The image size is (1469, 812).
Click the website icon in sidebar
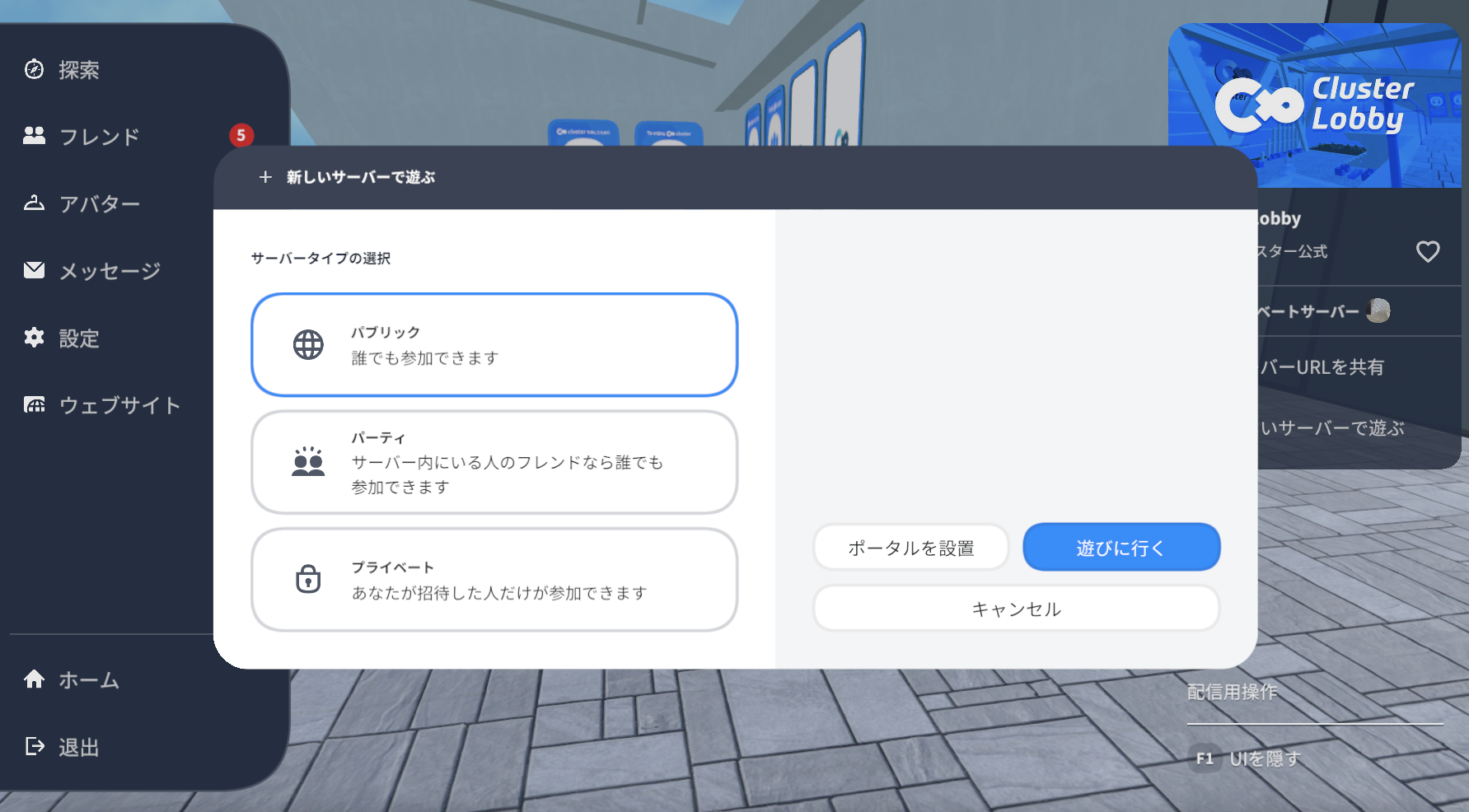(34, 404)
